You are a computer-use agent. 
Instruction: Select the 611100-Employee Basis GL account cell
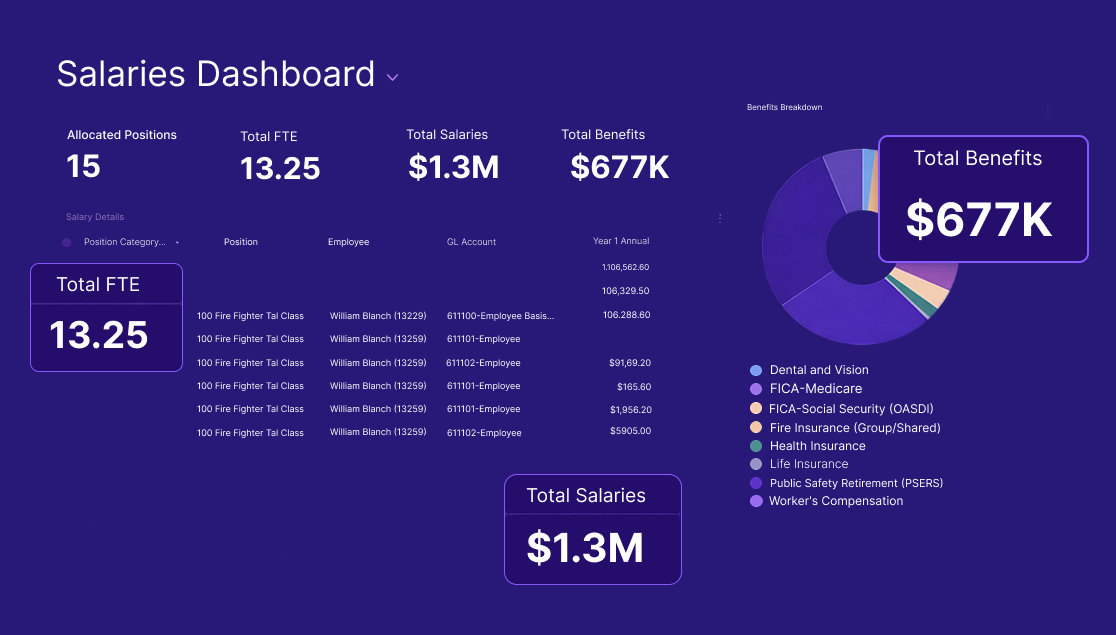click(500, 315)
